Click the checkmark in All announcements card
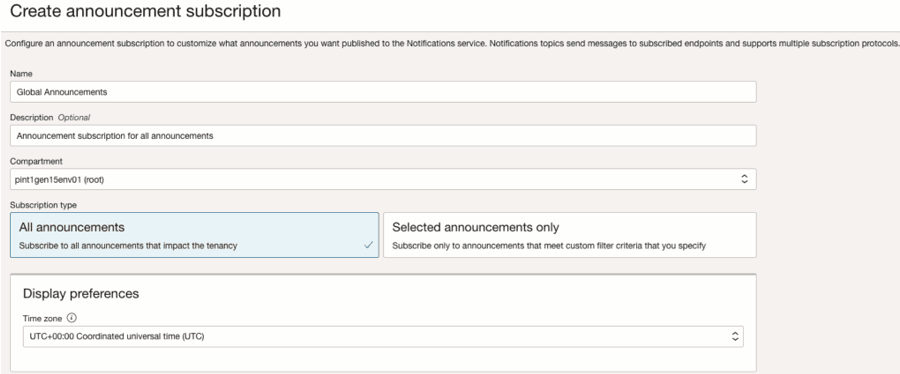The image size is (900, 374). [368, 245]
